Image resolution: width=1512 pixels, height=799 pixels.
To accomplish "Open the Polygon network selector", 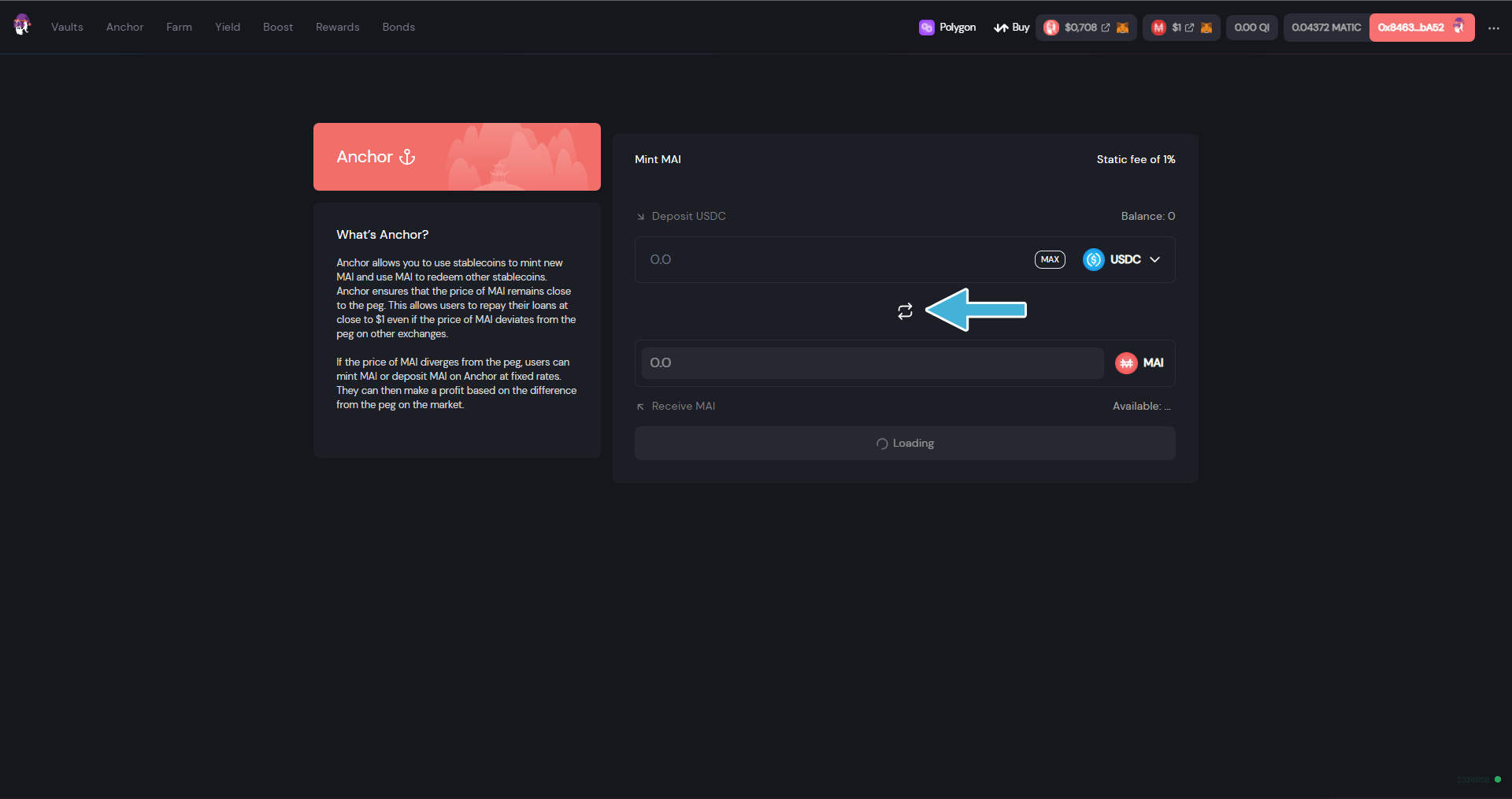I will 947,28.
